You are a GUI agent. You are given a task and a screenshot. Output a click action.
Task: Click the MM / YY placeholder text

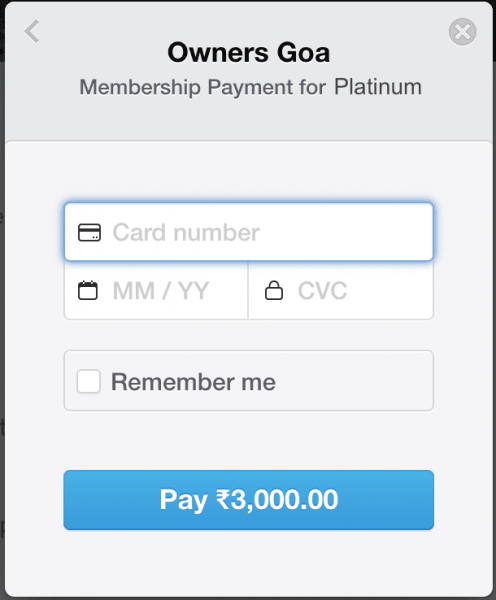pyautogui.click(x=161, y=290)
